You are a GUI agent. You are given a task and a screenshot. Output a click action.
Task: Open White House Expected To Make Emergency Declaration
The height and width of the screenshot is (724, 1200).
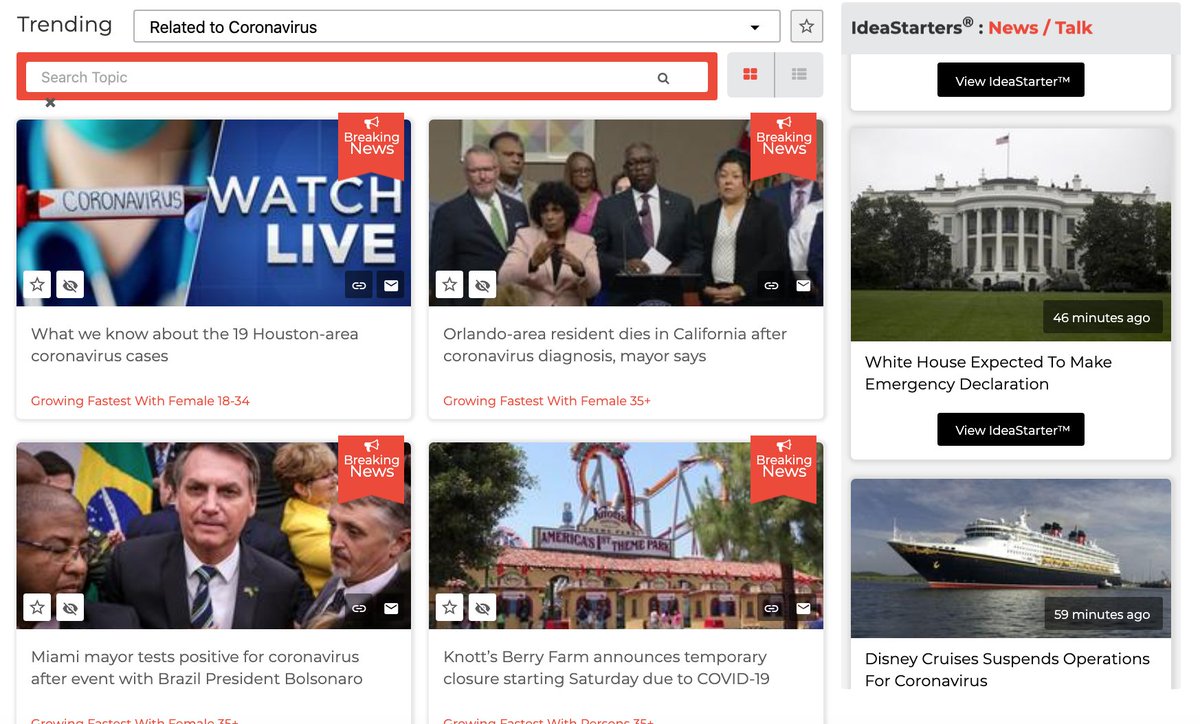click(x=988, y=373)
